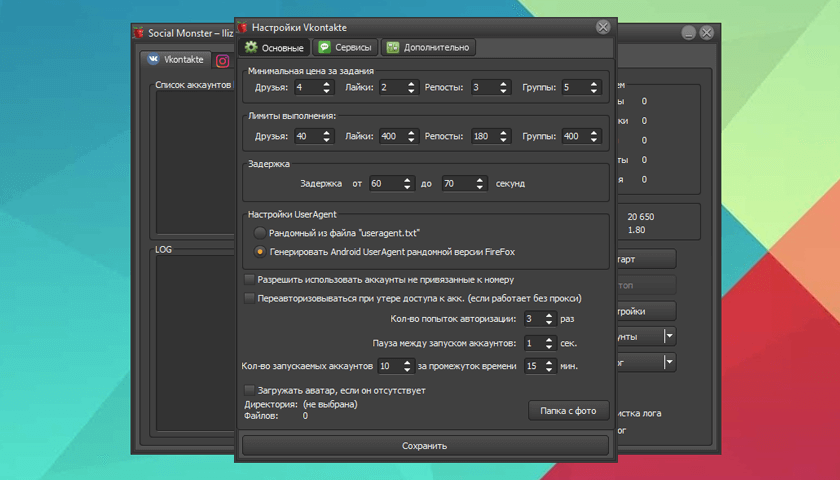The image size is (840, 480).
Task: Adjust stepper for Пауза между запуском аккаунтов
Action: click(549, 343)
